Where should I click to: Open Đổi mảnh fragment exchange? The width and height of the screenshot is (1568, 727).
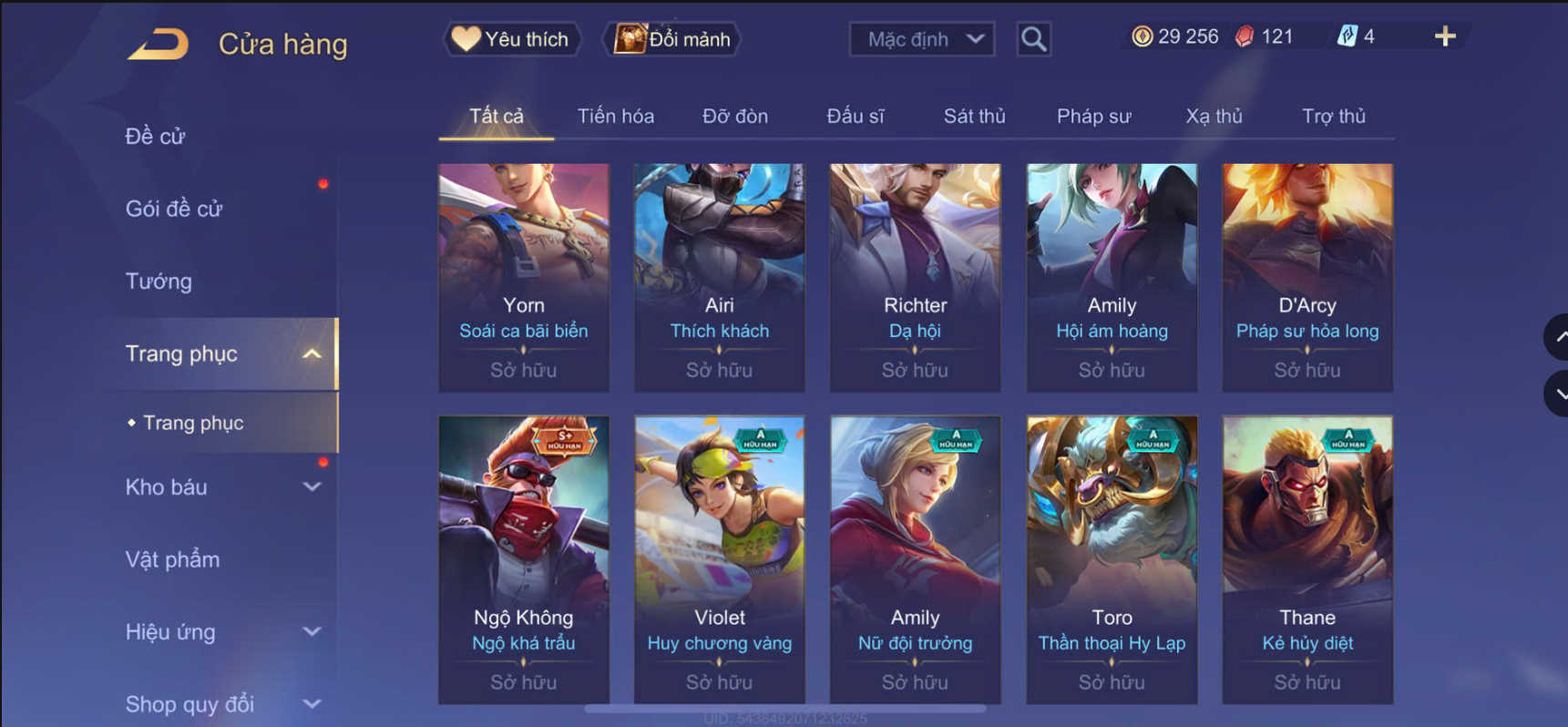673,39
